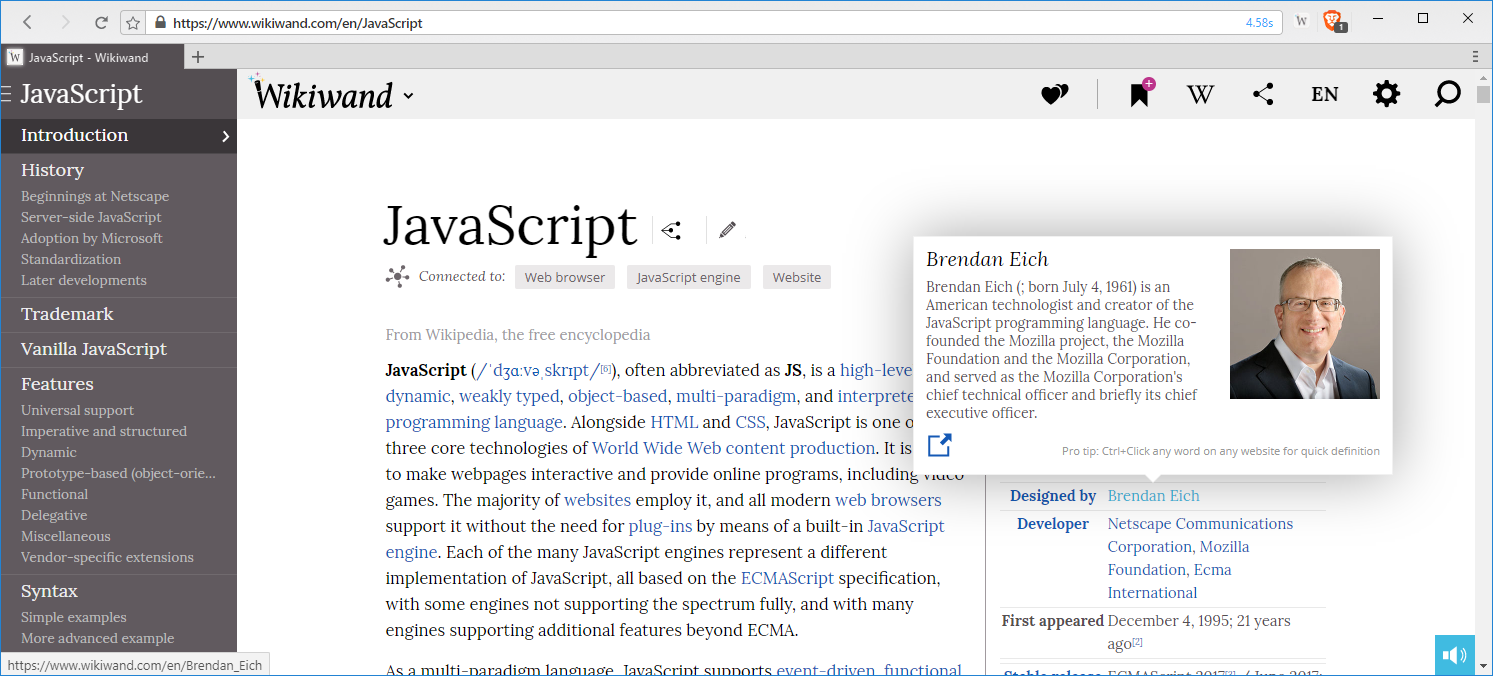Open Later developments subsection
The image size is (1493, 676).
[x=84, y=280]
